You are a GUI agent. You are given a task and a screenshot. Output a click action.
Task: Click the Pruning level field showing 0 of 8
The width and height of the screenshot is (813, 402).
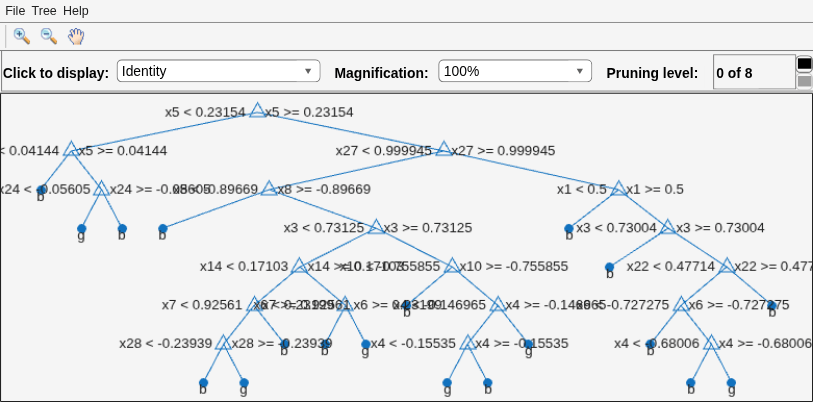click(x=754, y=72)
